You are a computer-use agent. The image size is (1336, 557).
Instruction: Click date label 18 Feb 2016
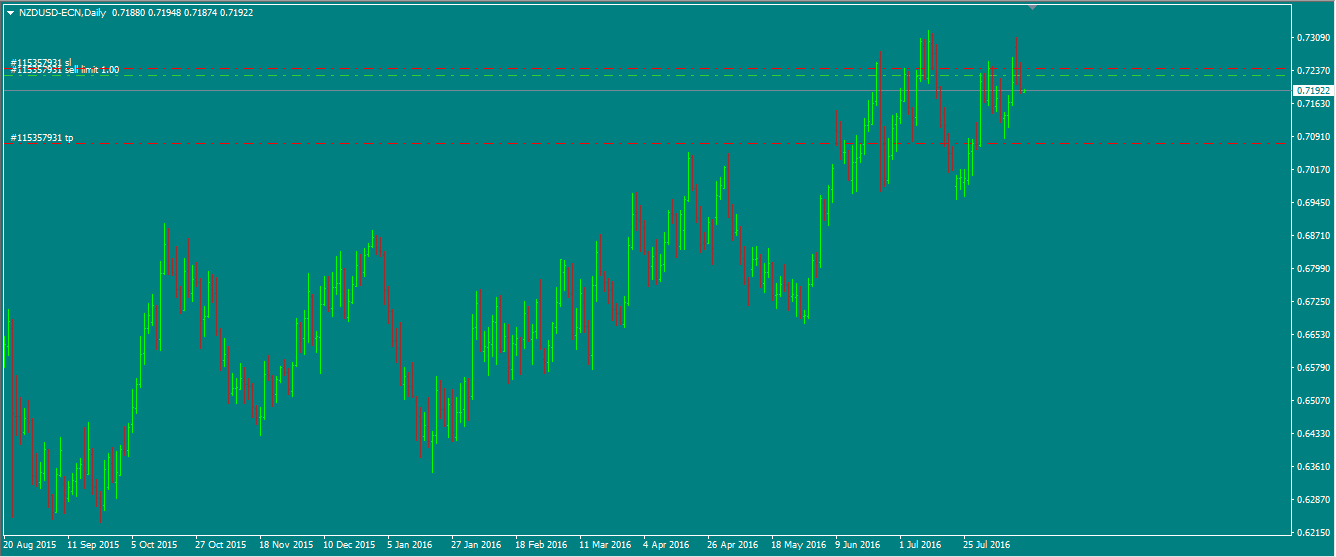(x=541, y=545)
